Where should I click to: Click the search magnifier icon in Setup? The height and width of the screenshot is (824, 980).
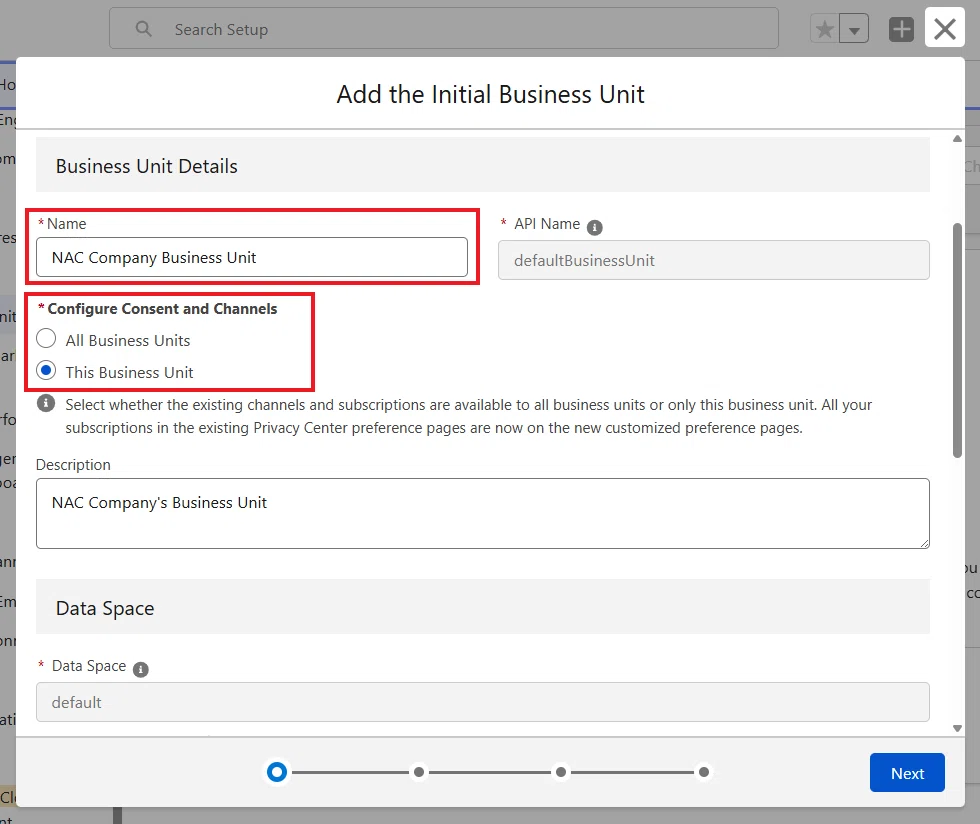(144, 29)
